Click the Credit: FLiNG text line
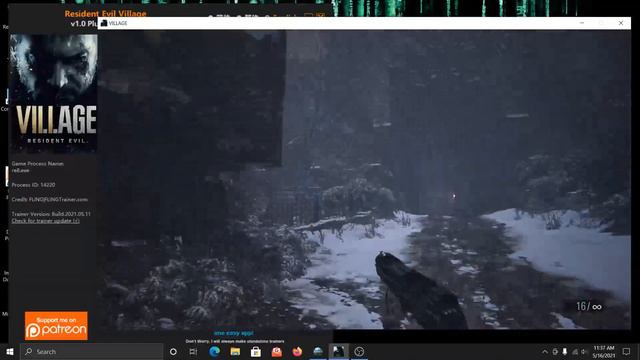Viewport: 640px width, 360px height. tap(49, 200)
